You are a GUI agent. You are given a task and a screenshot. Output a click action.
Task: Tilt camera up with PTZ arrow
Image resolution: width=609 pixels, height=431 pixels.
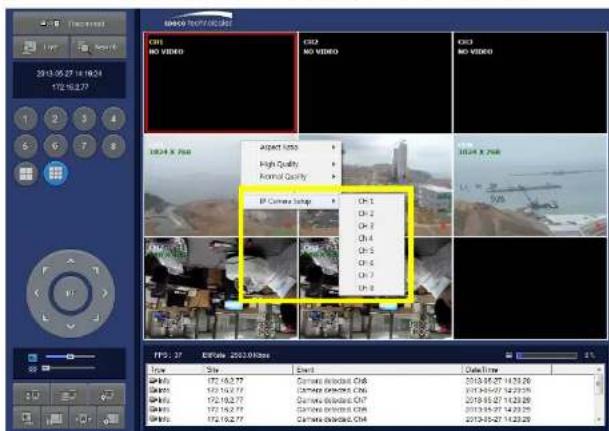pyautogui.click(x=70, y=261)
